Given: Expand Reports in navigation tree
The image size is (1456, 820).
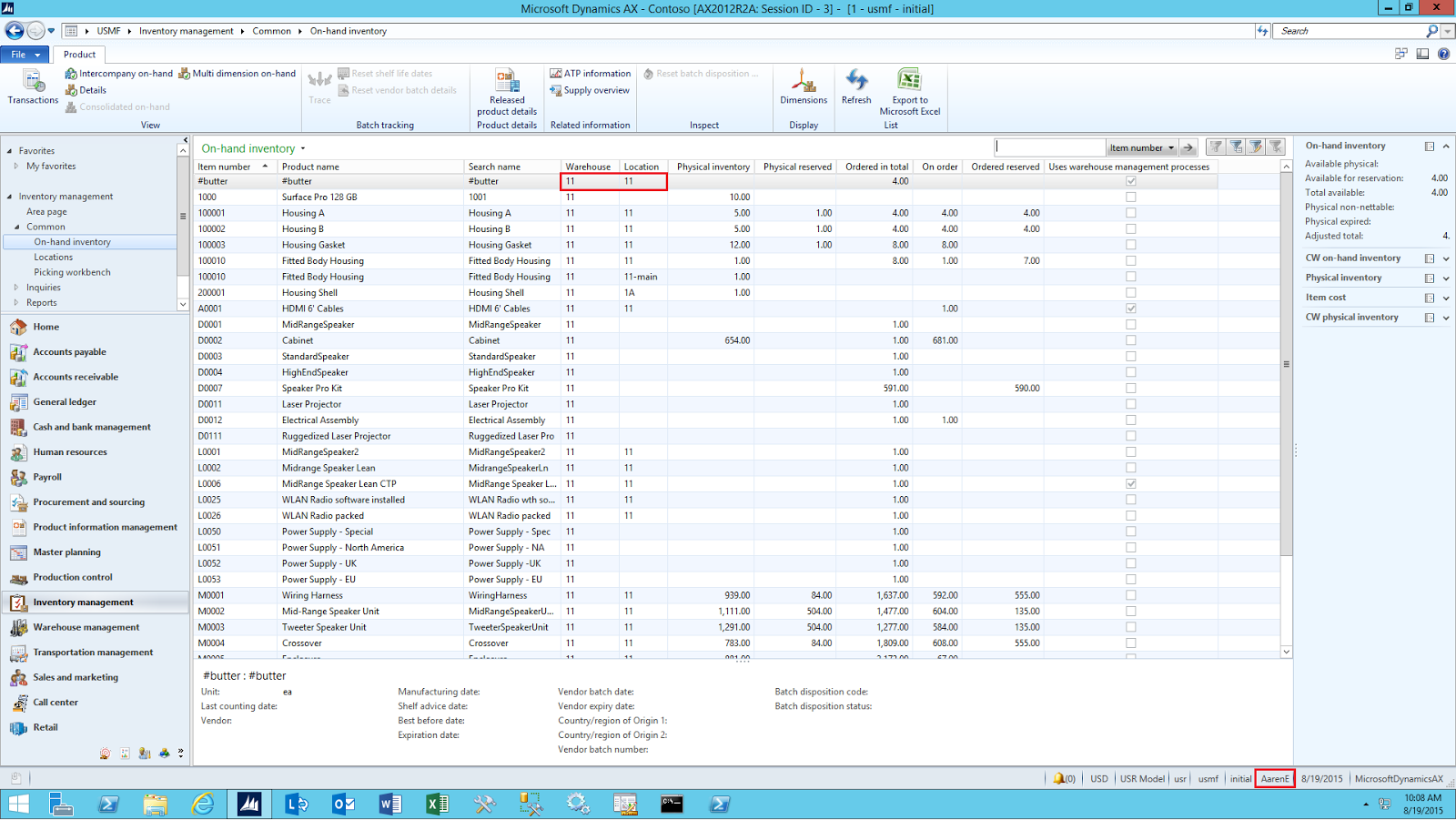Looking at the screenshot, I should 16,303.
